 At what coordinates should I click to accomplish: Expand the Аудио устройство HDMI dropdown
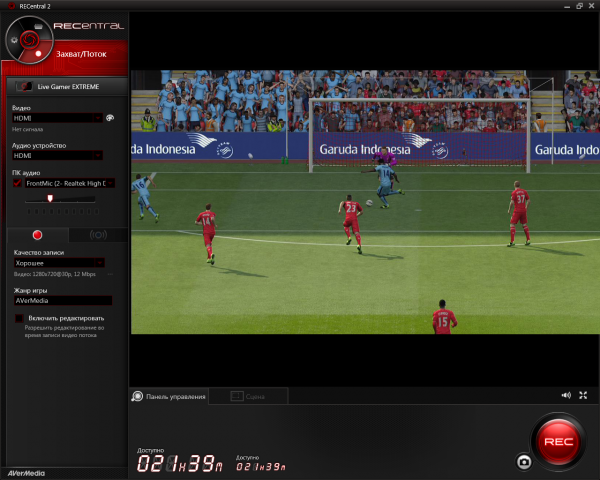pos(57,155)
